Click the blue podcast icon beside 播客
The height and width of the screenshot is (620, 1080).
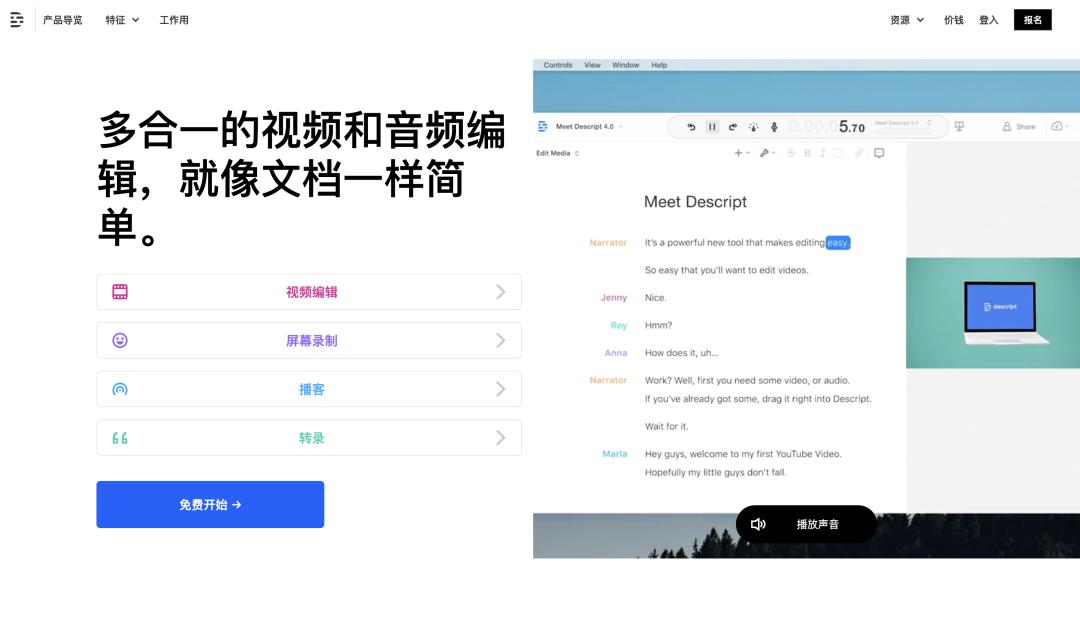[x=120, y=389]
